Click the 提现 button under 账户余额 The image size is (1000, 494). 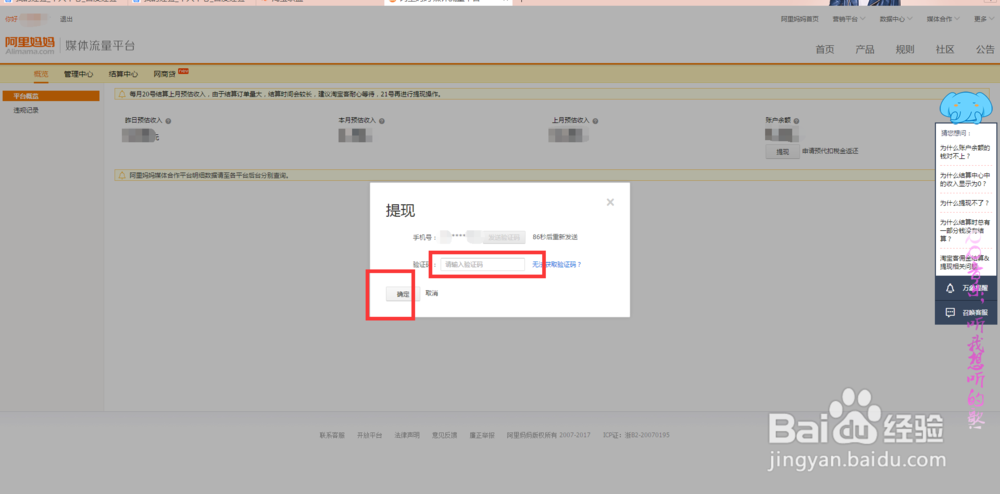(782, 152)
